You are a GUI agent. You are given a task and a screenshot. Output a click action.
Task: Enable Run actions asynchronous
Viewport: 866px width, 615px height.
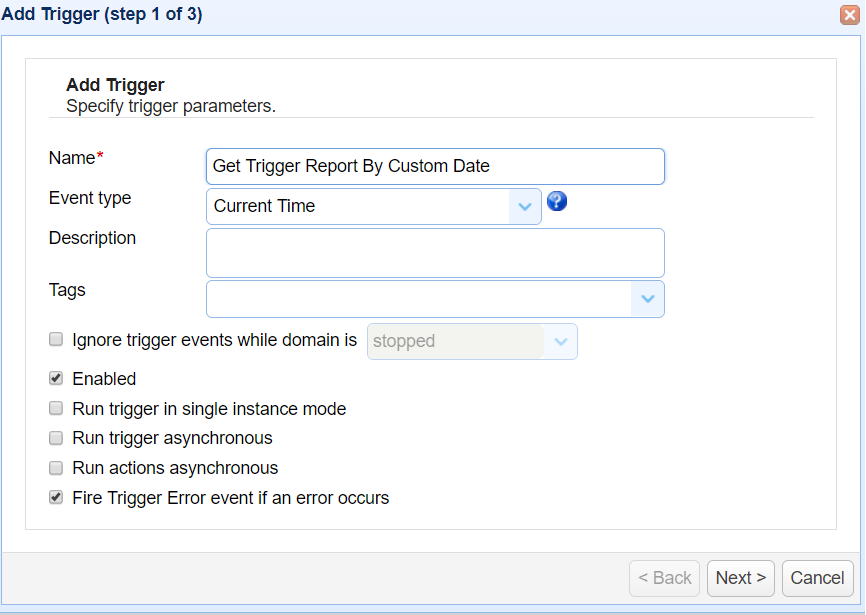(x=56, y=467)
